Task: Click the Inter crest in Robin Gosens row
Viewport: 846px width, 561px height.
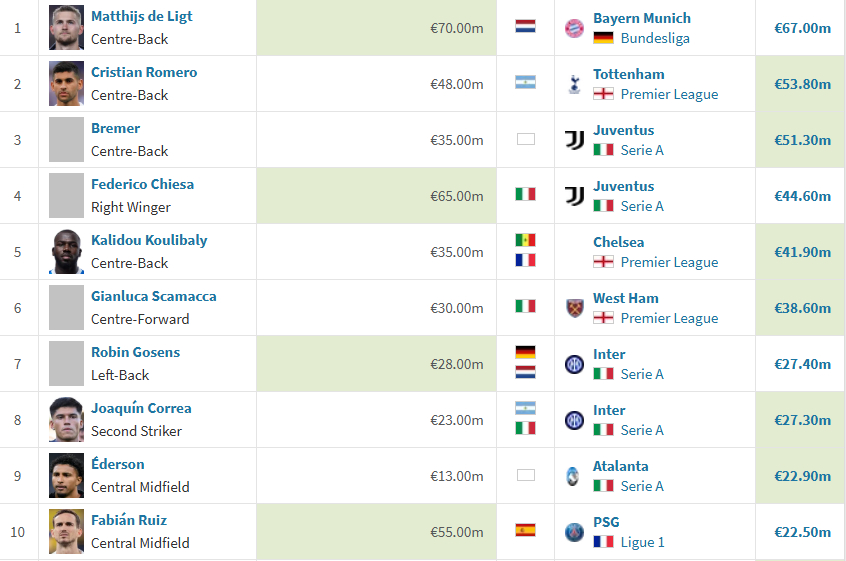Action: 574,364
